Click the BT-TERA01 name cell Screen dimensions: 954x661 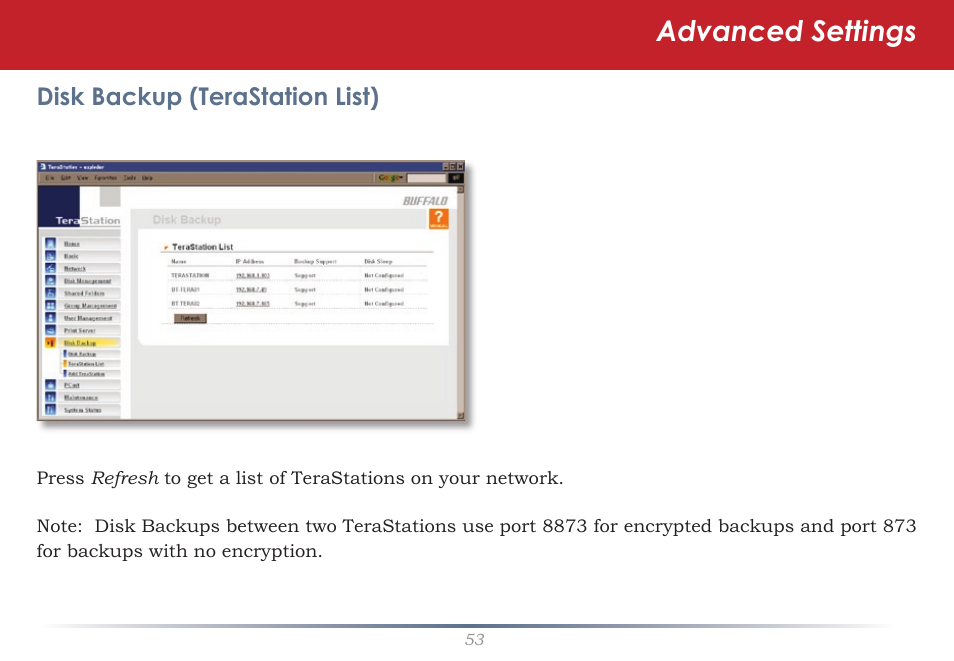tap(186, 290)
